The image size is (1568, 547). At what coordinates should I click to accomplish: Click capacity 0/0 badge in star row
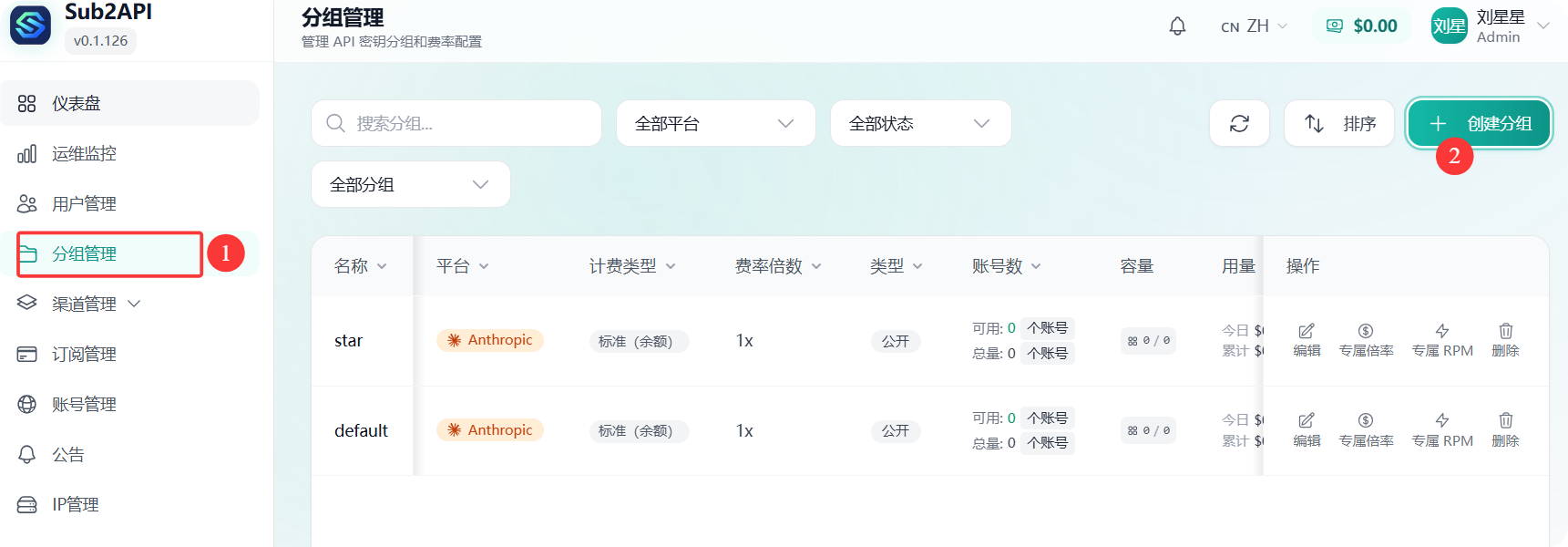1148,340
